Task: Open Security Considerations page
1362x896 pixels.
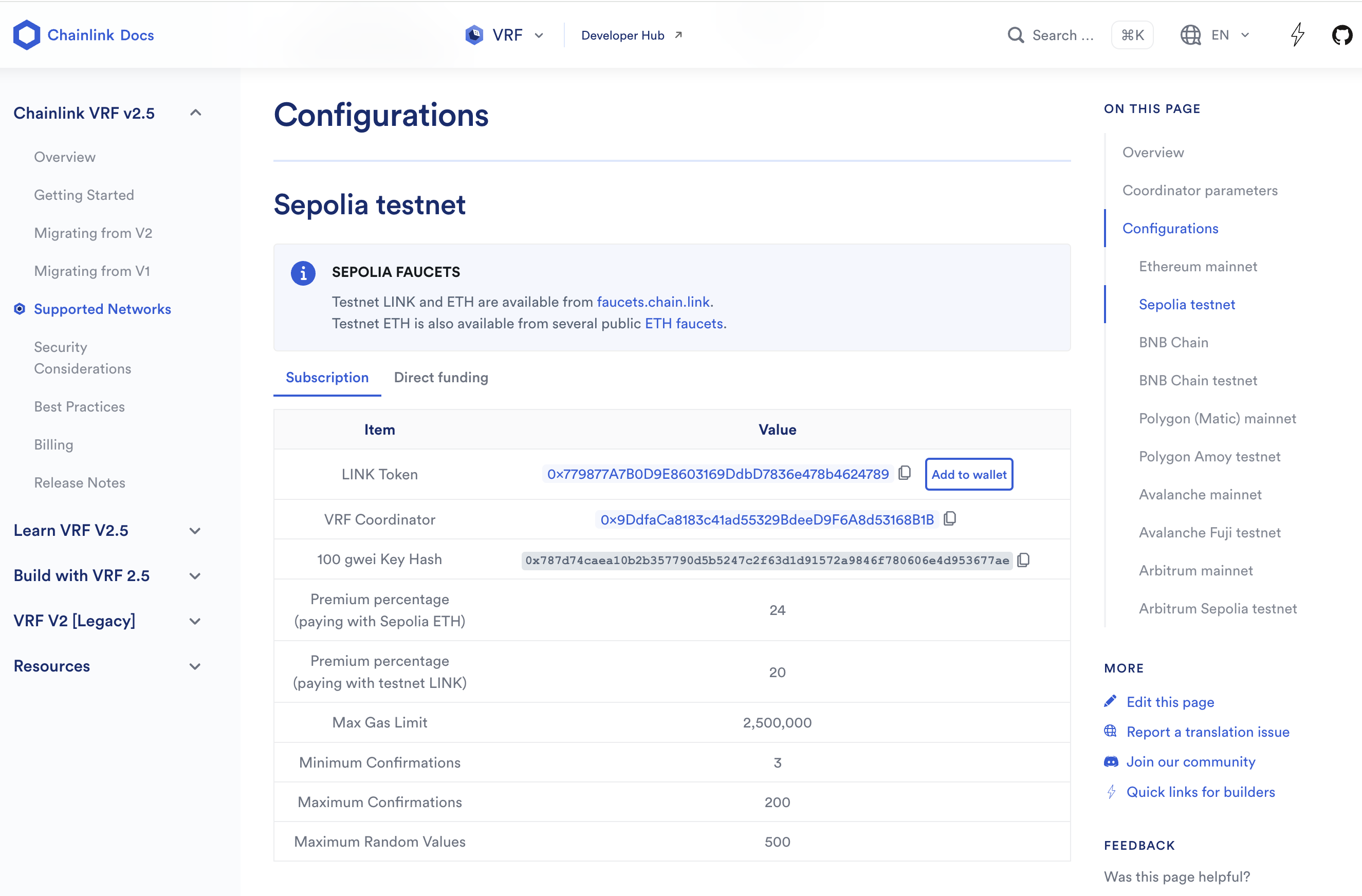Action: (x=82, y=358)
